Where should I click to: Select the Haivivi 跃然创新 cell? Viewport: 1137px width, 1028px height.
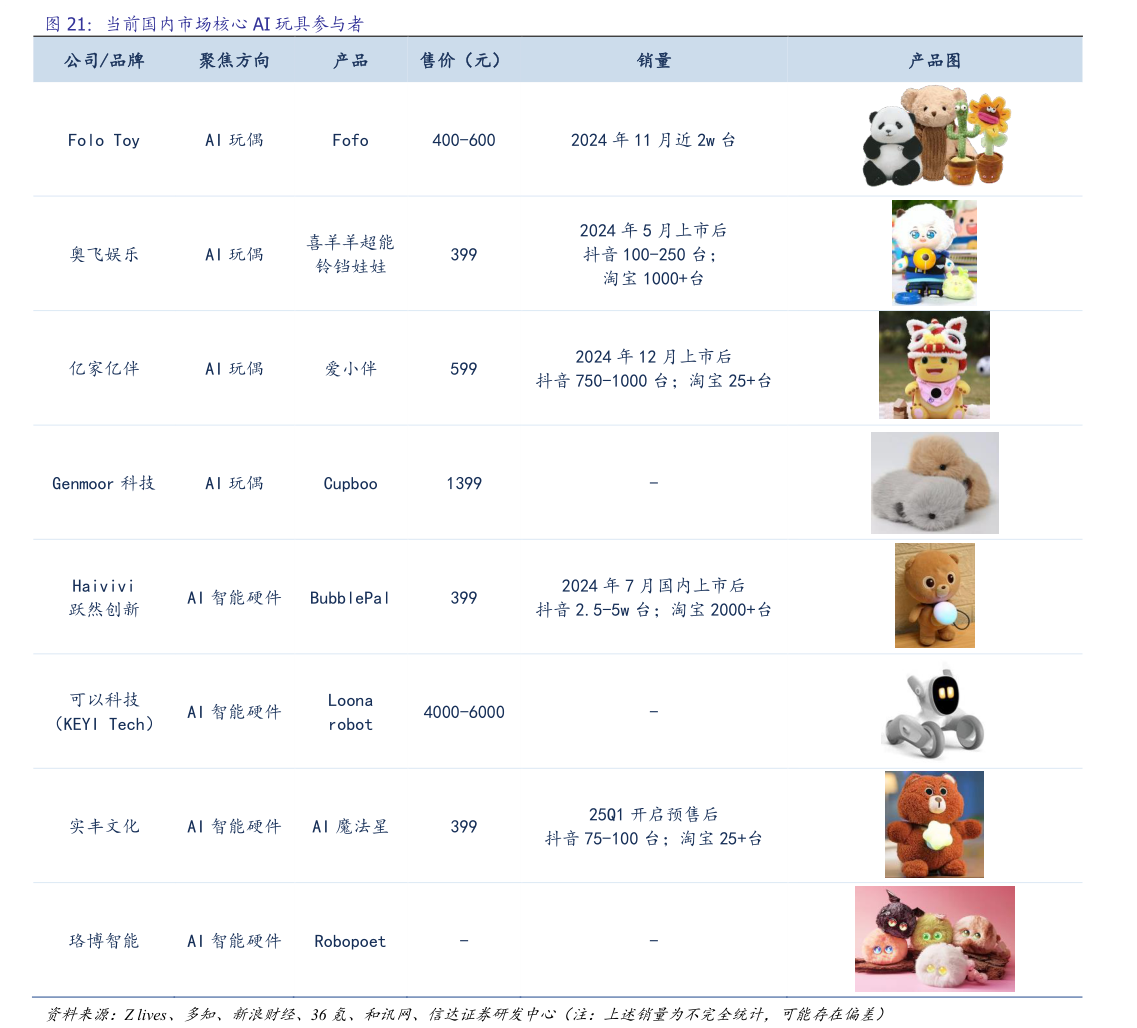[x=104, y=597]
